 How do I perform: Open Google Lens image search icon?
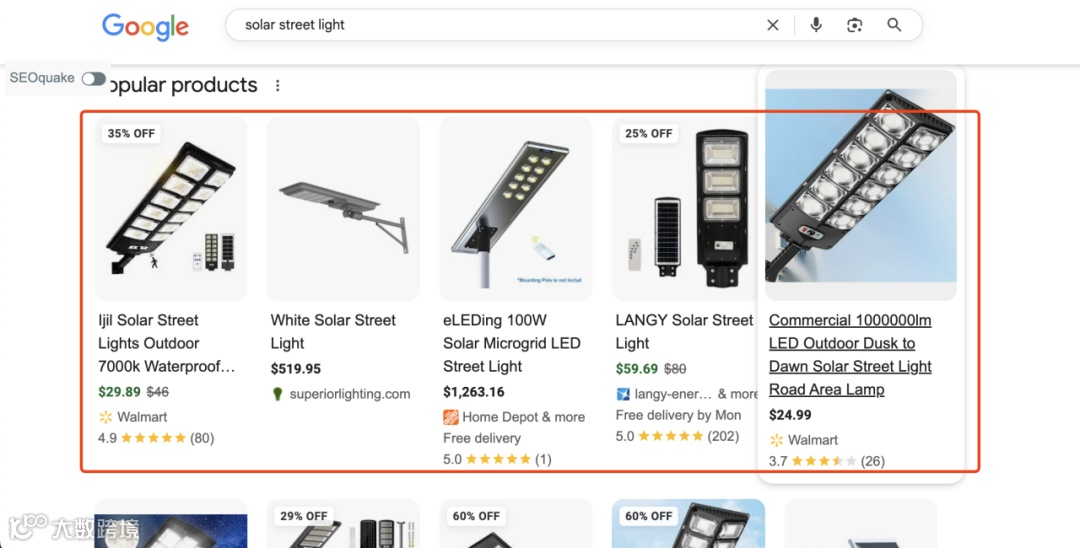click(855, 25)
